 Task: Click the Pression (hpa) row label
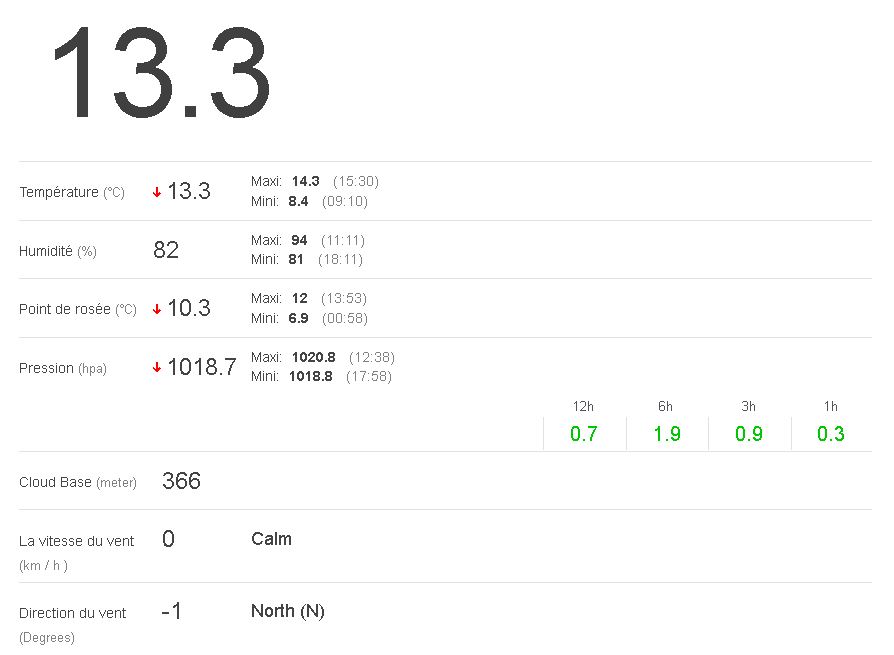(63, 368)
